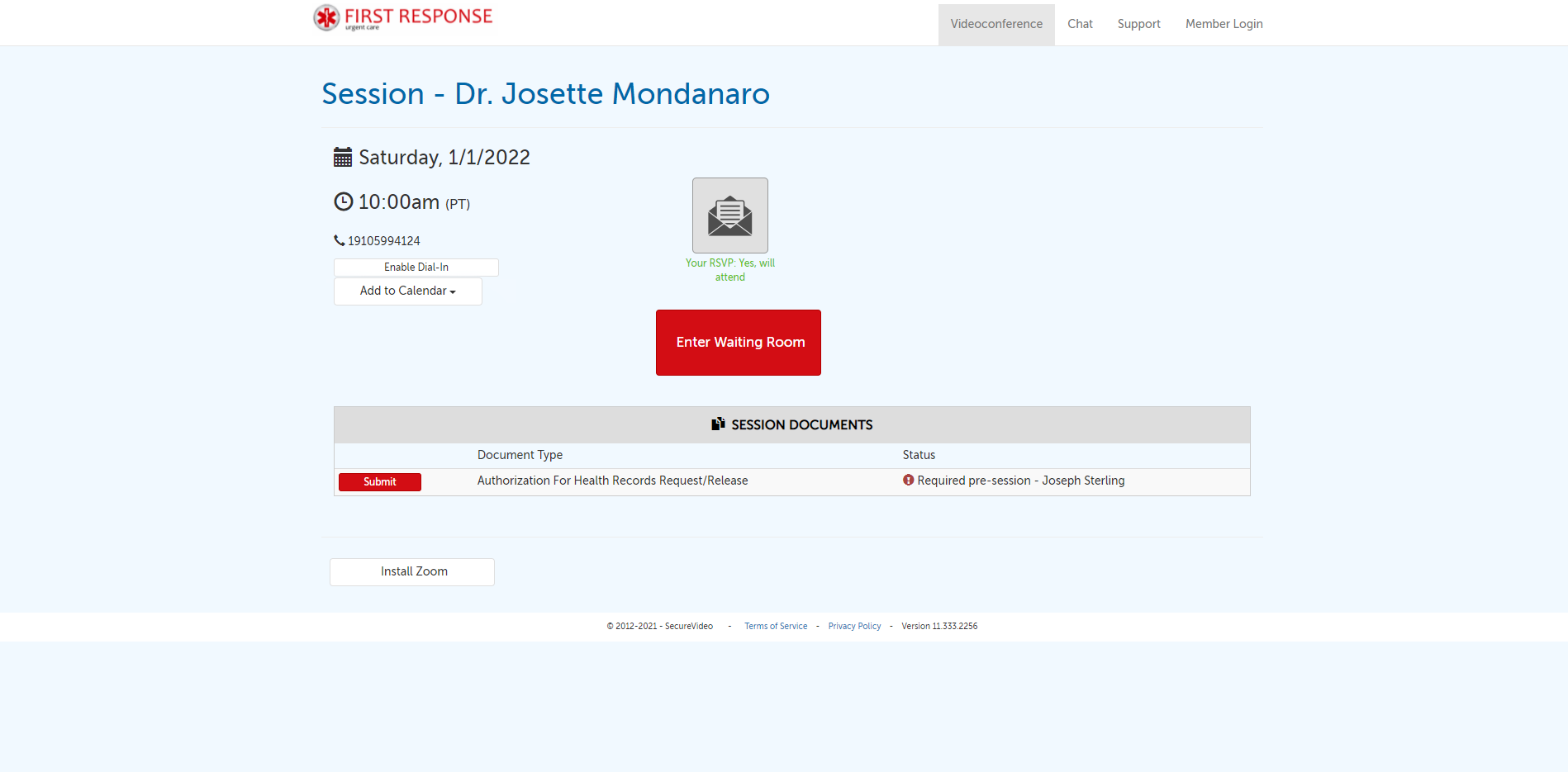
Task: Enable dial-in for the session
Action: tap(416, 267)
